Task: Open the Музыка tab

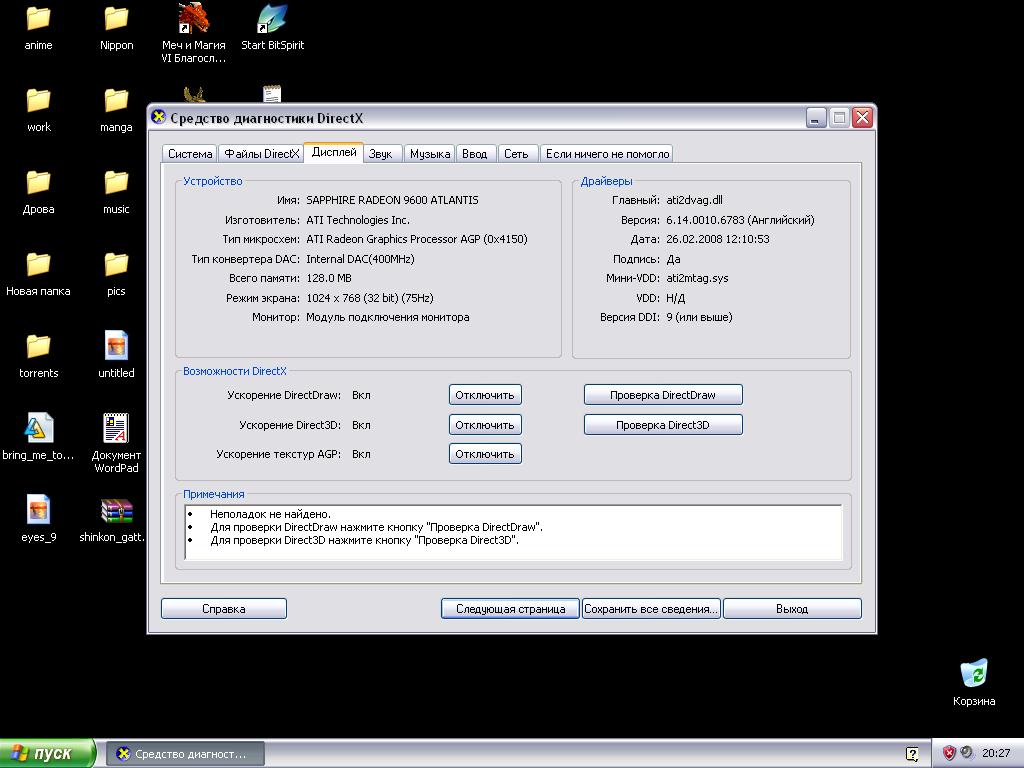Action: (429, 154)
